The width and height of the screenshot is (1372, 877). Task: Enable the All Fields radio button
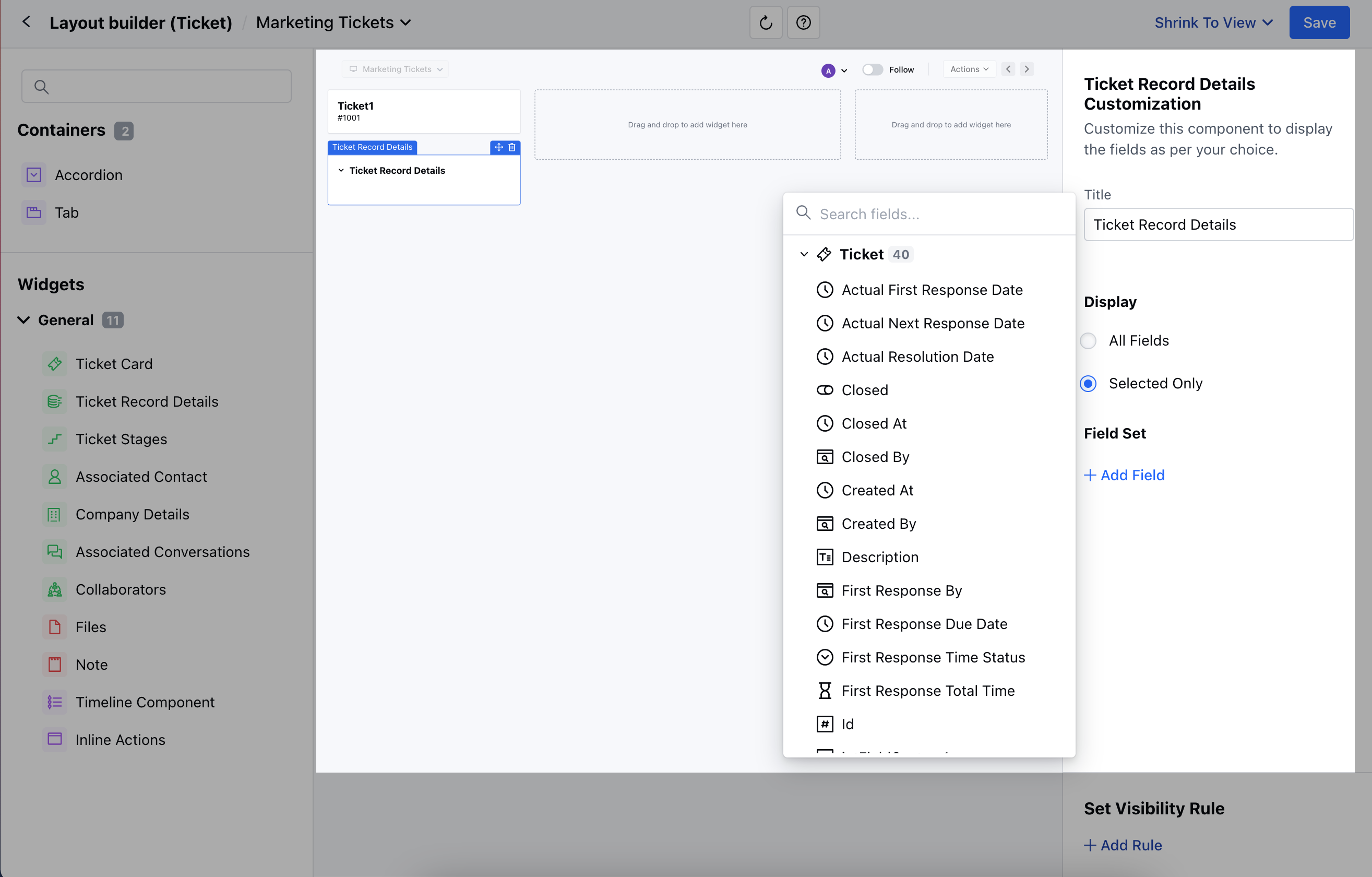point(1088,340)
